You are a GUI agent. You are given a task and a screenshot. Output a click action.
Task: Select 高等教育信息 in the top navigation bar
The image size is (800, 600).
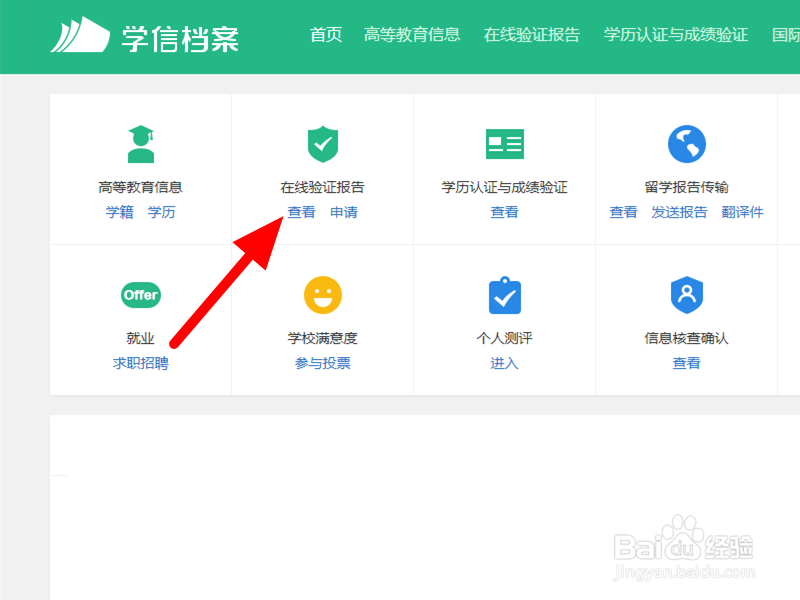[x=413, y=34]
